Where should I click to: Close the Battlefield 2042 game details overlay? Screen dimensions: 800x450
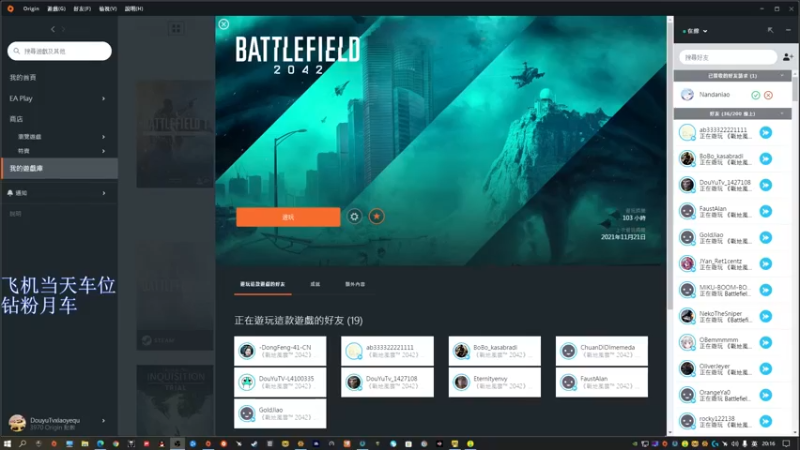coord(223,24)
